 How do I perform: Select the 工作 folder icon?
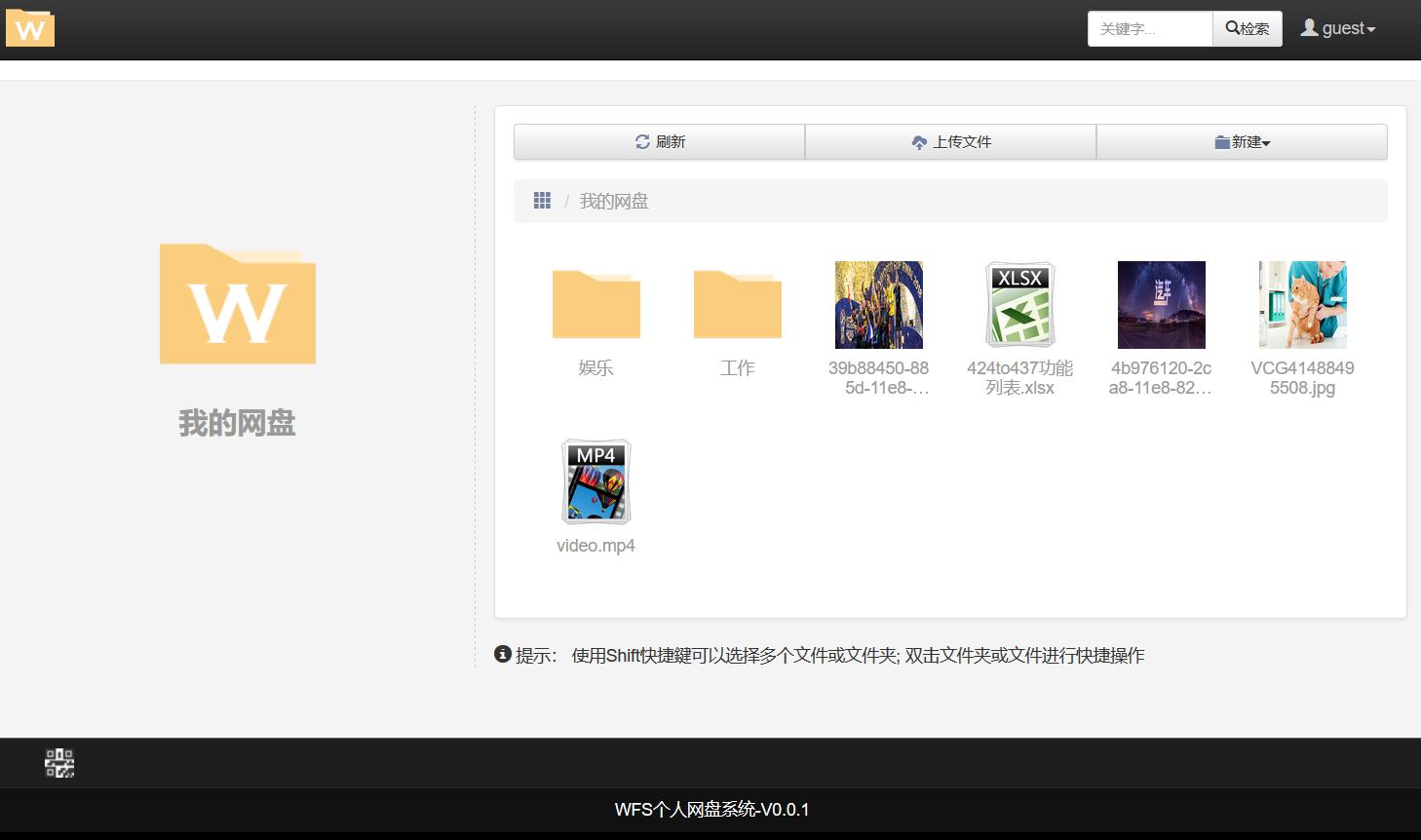point(738,305)
